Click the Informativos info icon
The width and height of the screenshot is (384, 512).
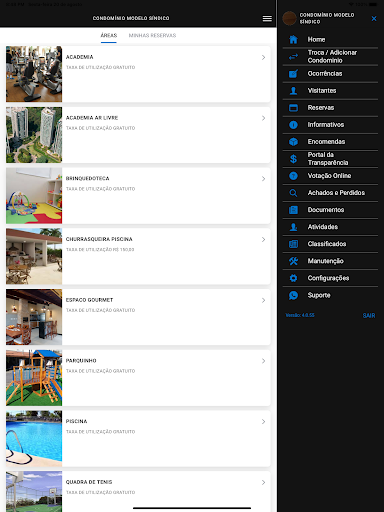tap(293, 125)
